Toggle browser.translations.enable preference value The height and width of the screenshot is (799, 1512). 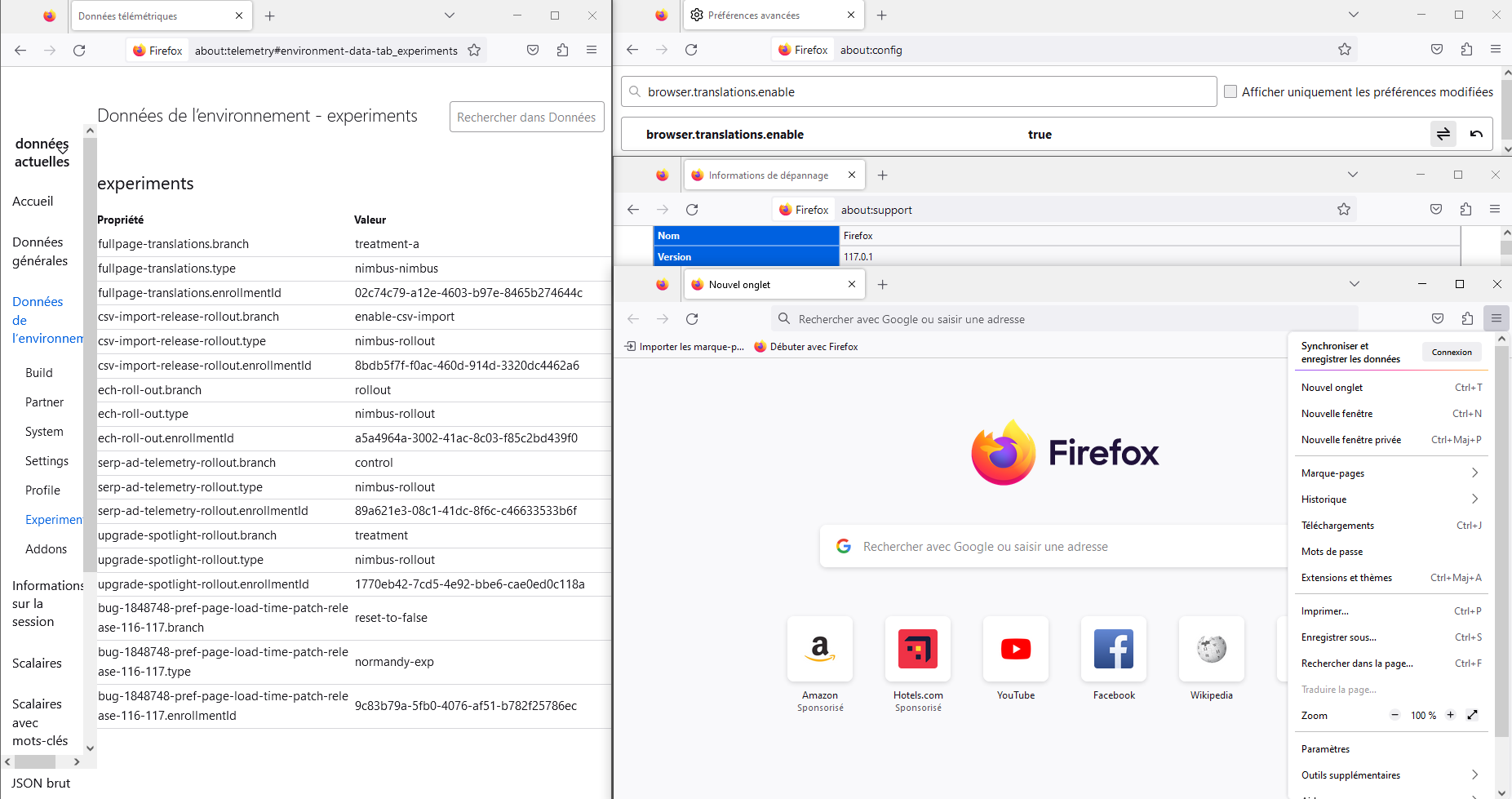[x=1443, y=134]
